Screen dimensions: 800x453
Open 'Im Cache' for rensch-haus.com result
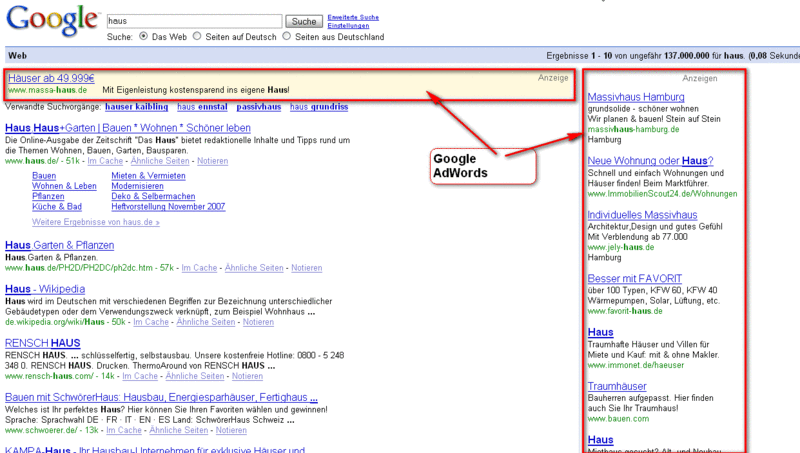pyautogui.click(x=140, y=376)
